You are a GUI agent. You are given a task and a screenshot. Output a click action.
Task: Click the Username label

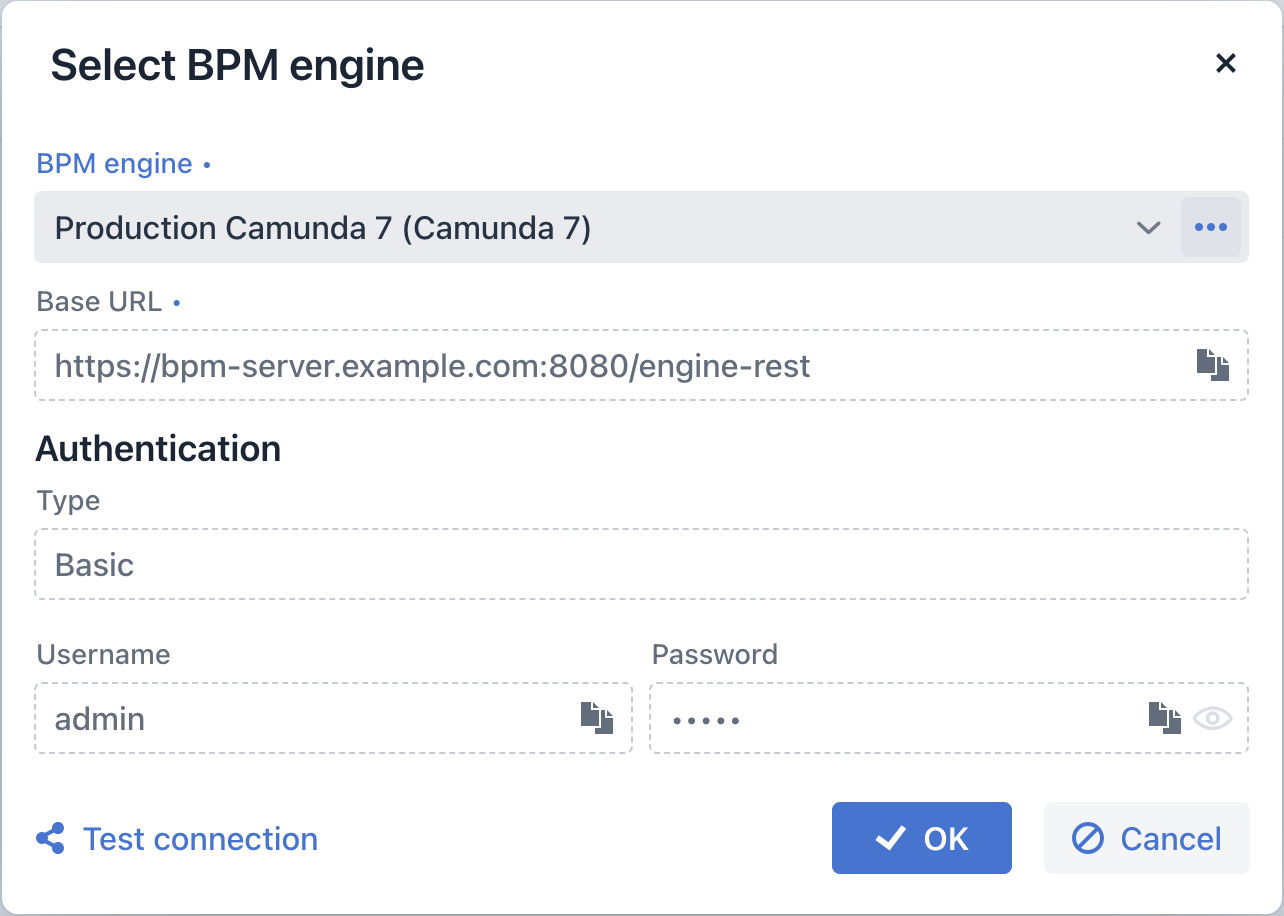coord(104,654)
